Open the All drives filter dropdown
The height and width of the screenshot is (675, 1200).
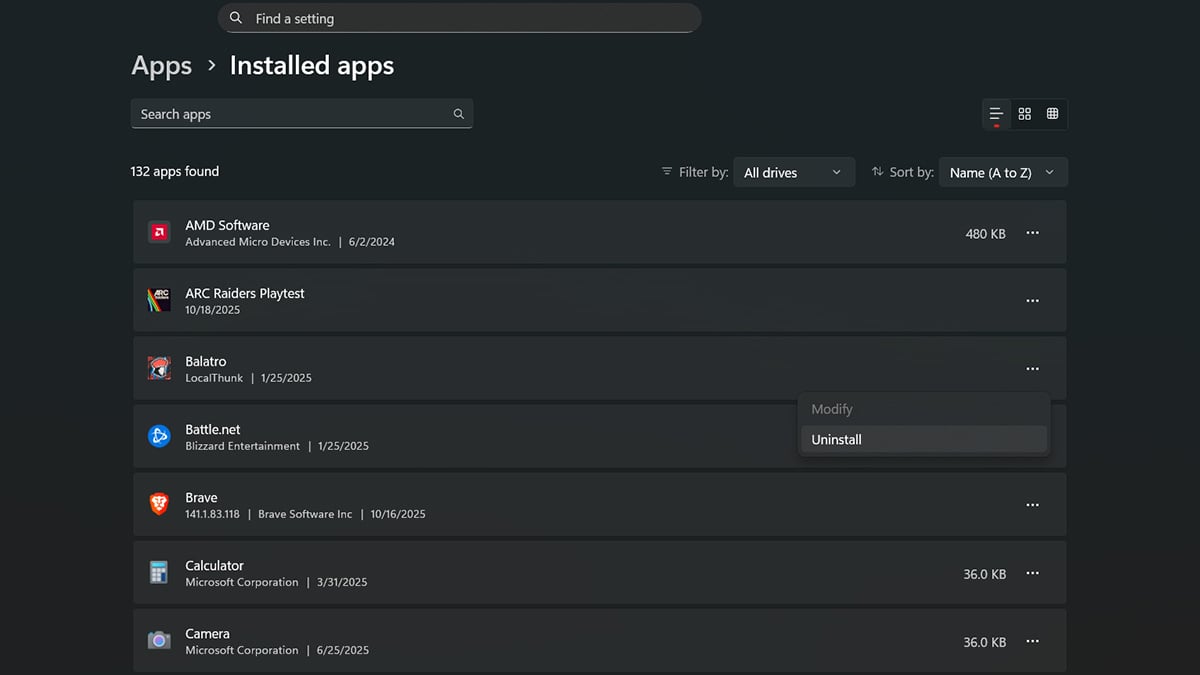[794, 171]
